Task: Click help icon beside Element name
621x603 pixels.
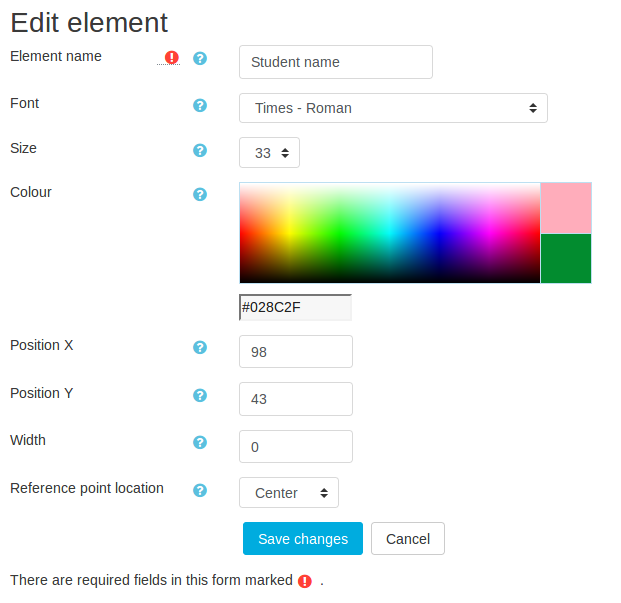Action: pyautogui.click(x=200, y=58)
